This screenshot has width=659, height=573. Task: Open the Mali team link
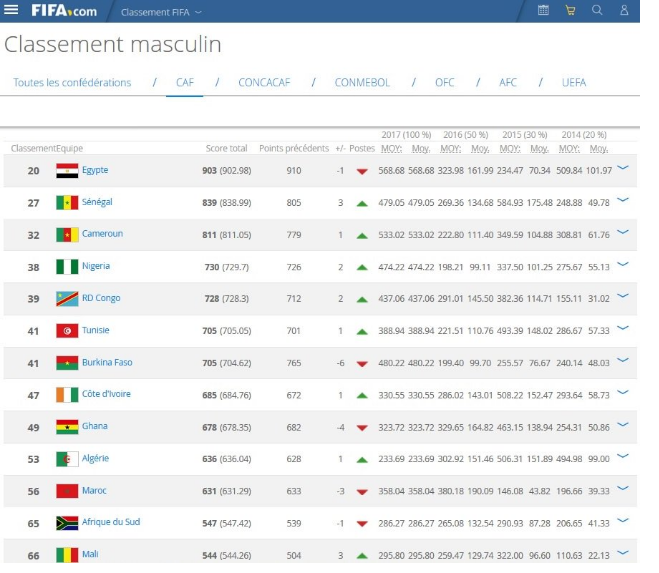tap(90, 554)
